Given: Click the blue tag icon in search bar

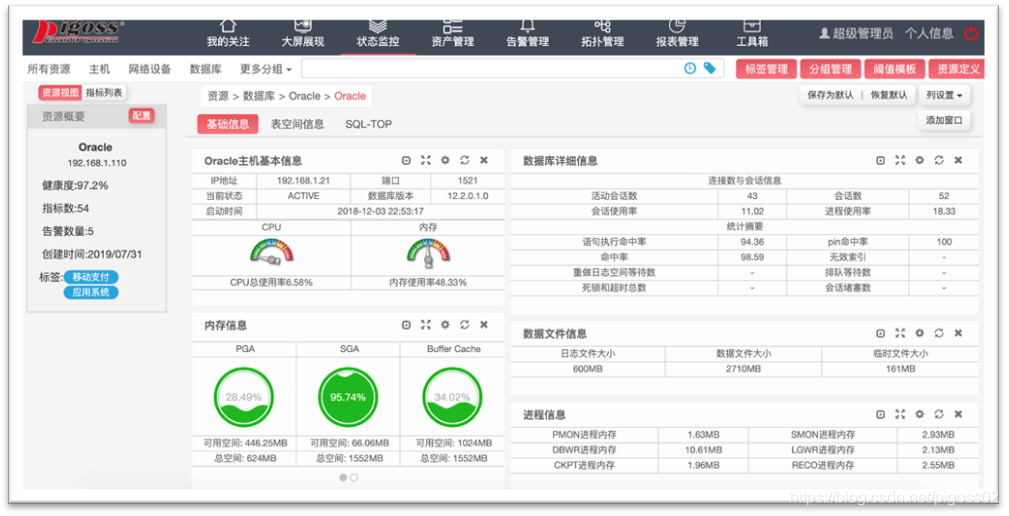Looking at the screenshot, I should click(710, 68).
